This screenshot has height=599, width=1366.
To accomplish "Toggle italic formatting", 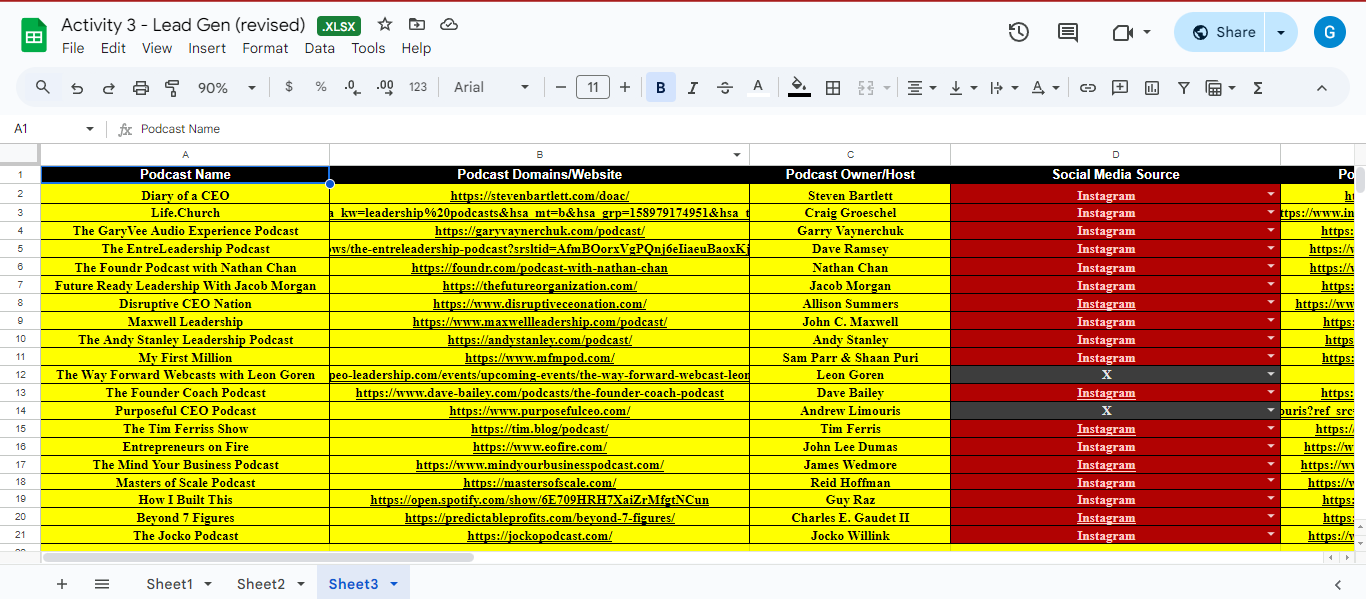I will 692,88.
